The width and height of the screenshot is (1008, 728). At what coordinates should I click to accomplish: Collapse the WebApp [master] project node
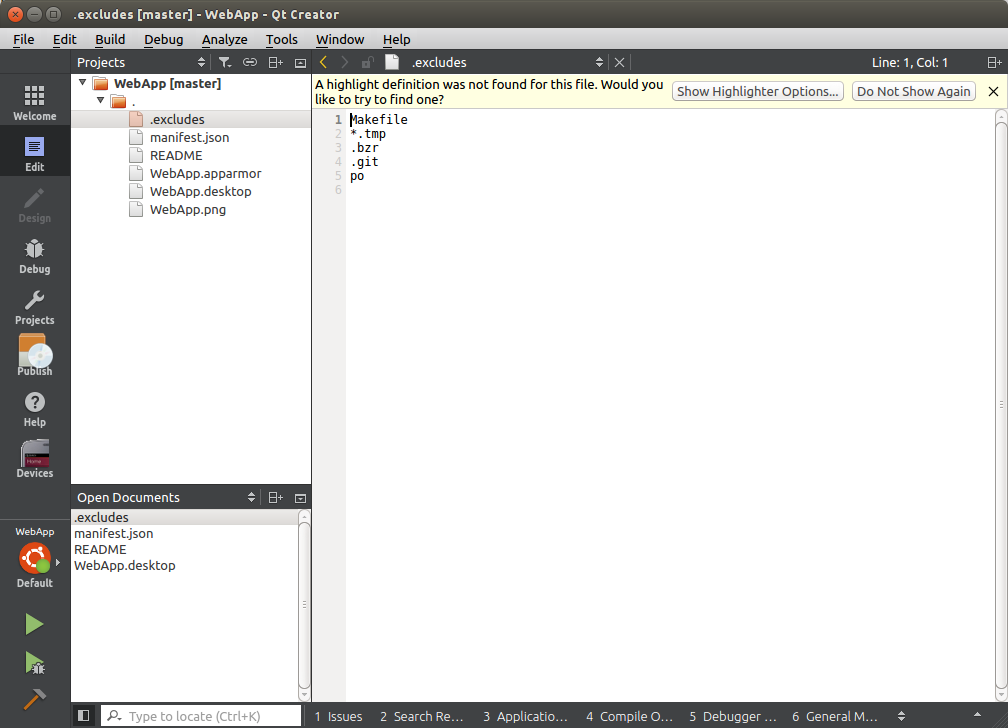(x=82, y=82)
